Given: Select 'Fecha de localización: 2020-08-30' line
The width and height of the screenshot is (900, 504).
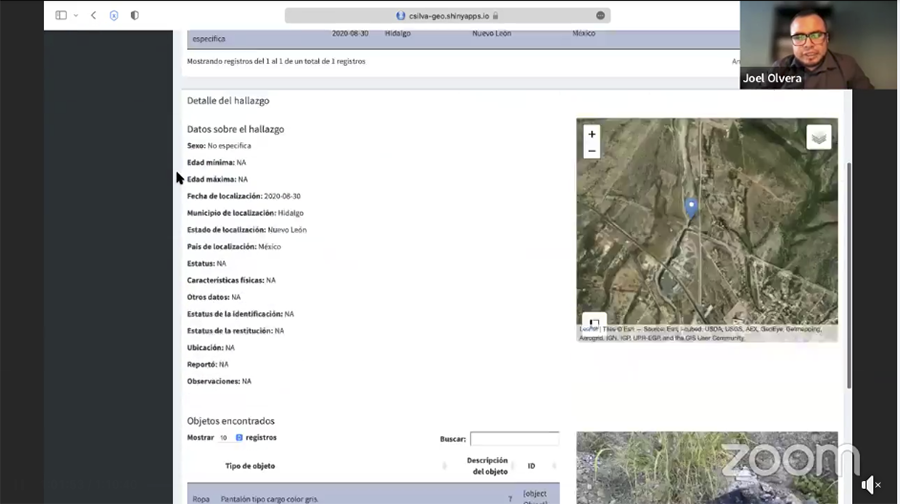Looking at the screenshot, I should coord(244,196).
